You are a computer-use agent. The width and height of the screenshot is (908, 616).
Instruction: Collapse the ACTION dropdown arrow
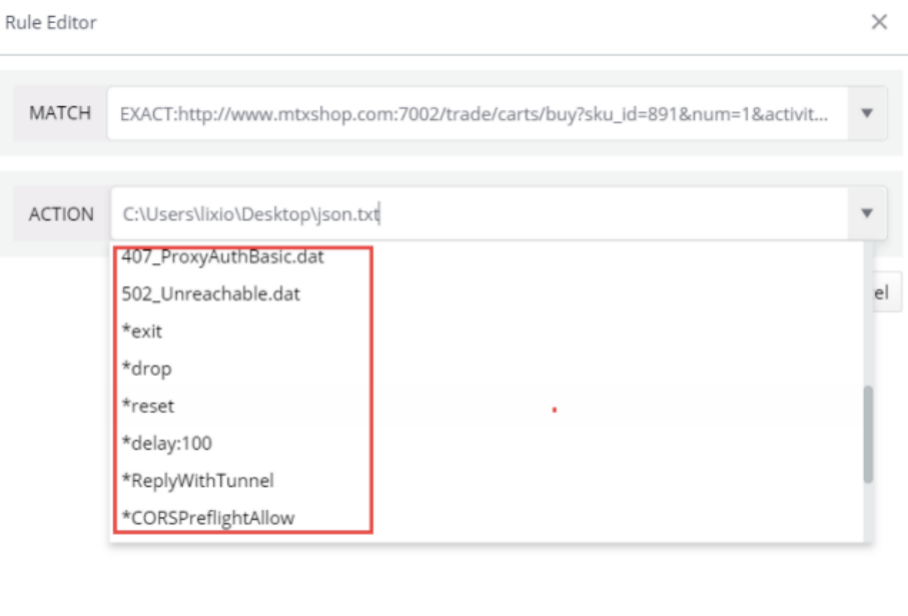tap(867, 213)
